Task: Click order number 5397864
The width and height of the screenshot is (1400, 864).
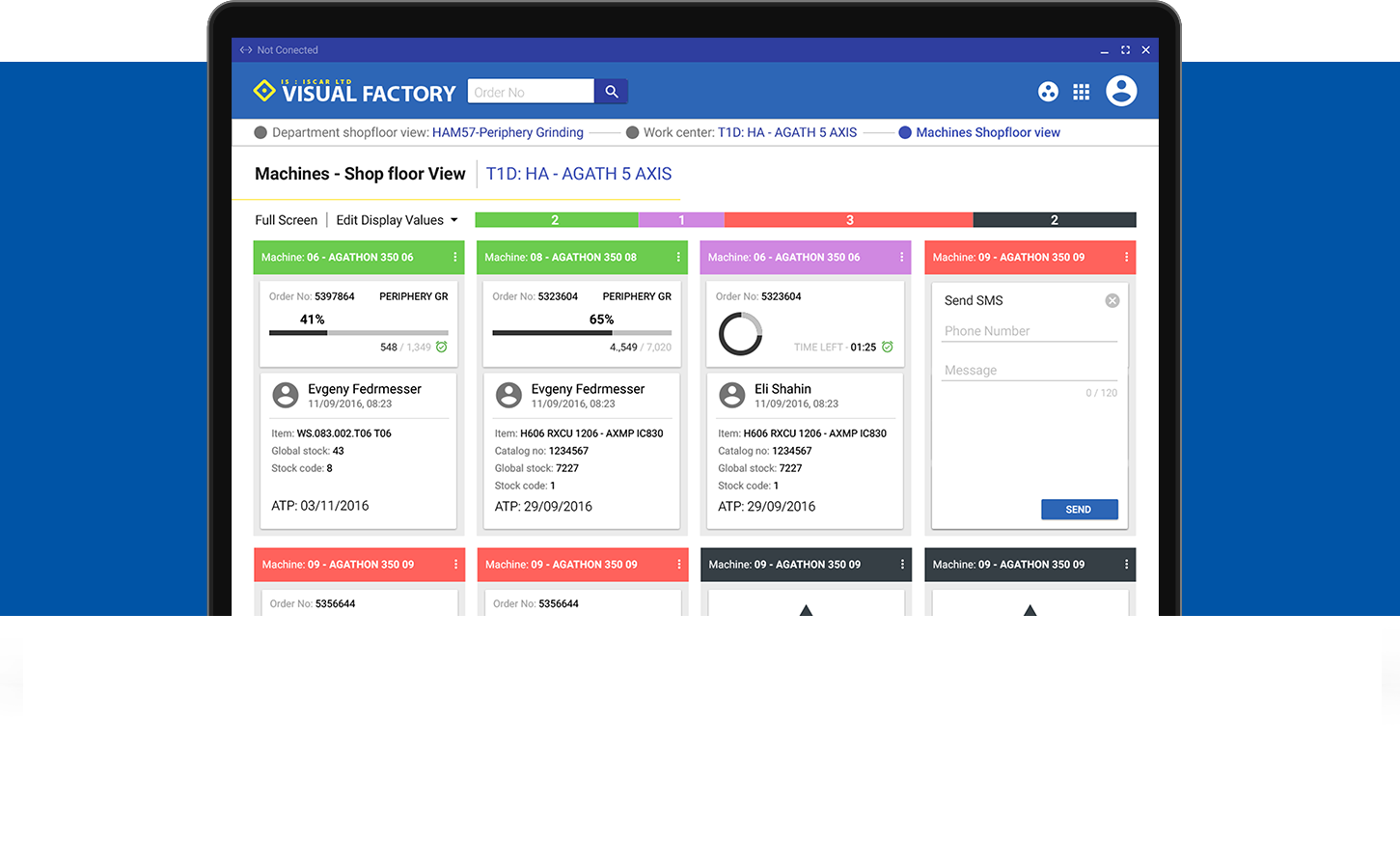Action: point(334,296)
